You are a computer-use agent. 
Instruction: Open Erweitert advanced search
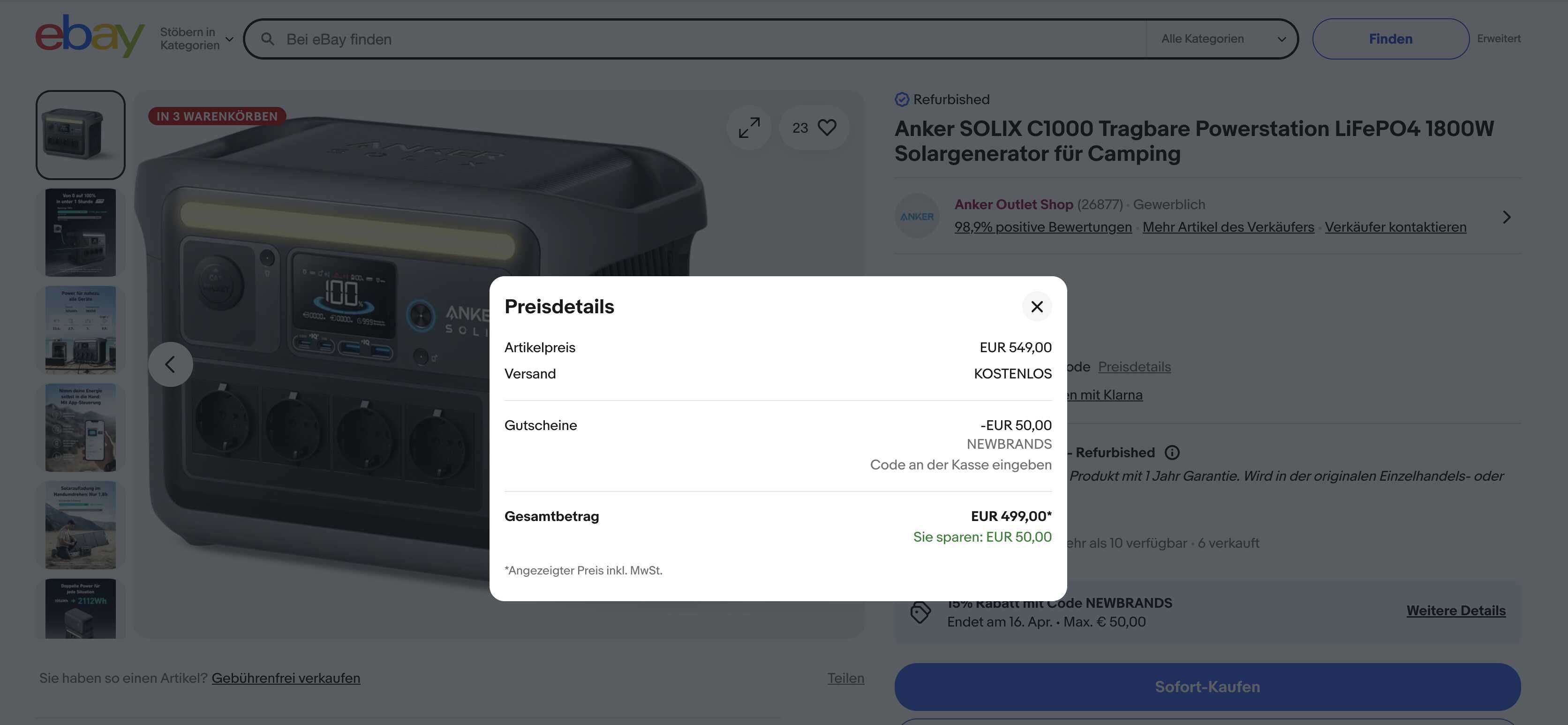1498,38
